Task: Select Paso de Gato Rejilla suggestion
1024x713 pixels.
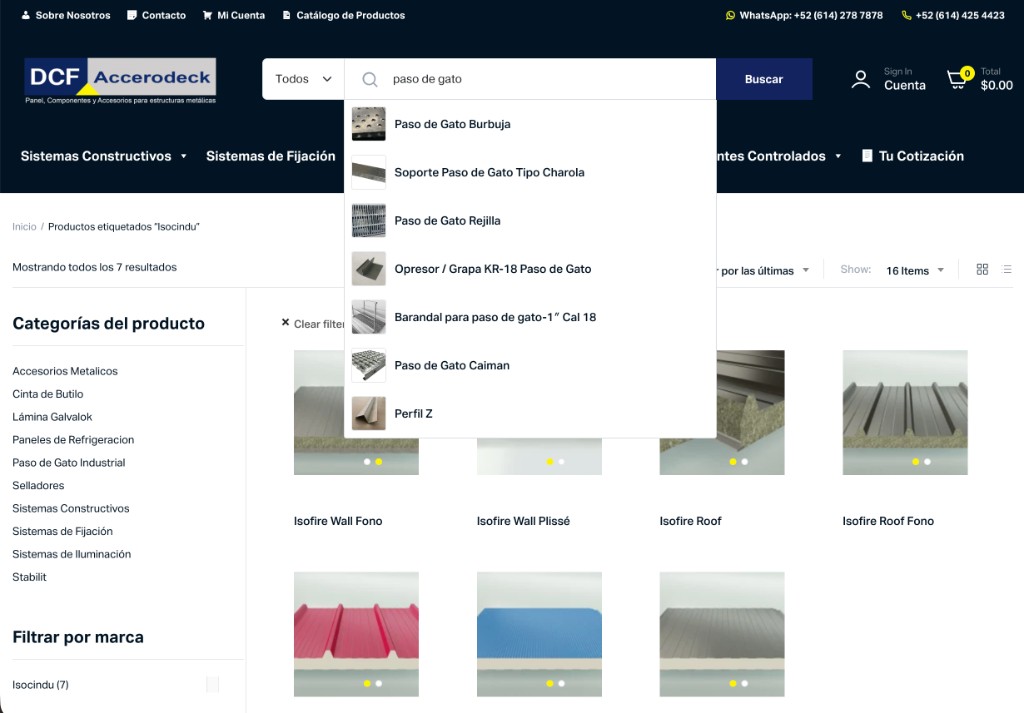Action: point(447,221)
